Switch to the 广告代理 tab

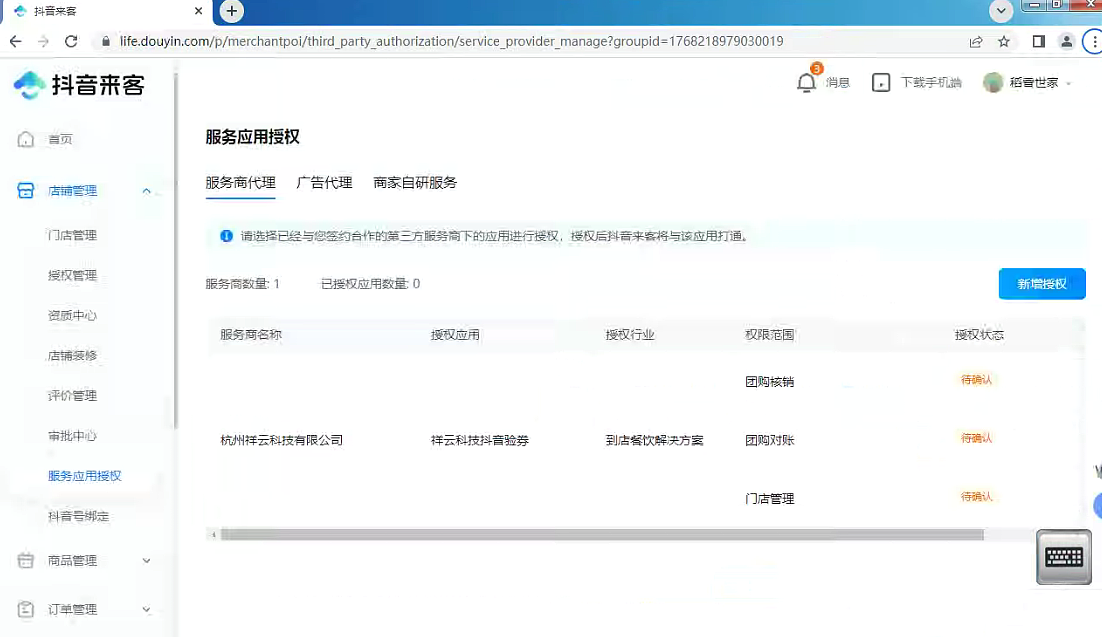tap(324, 183)
